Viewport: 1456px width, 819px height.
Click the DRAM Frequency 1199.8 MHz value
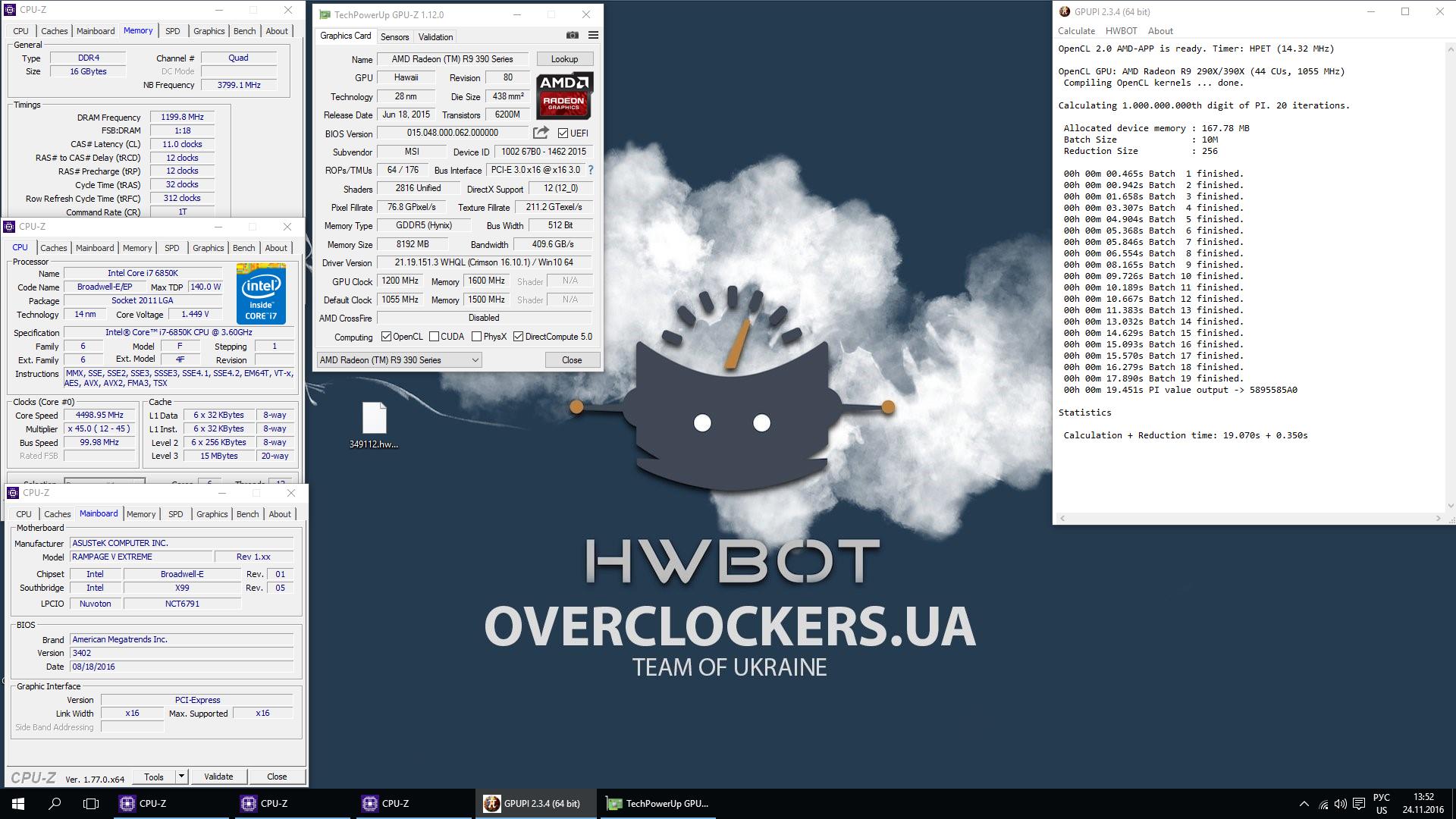coord(182,118)
